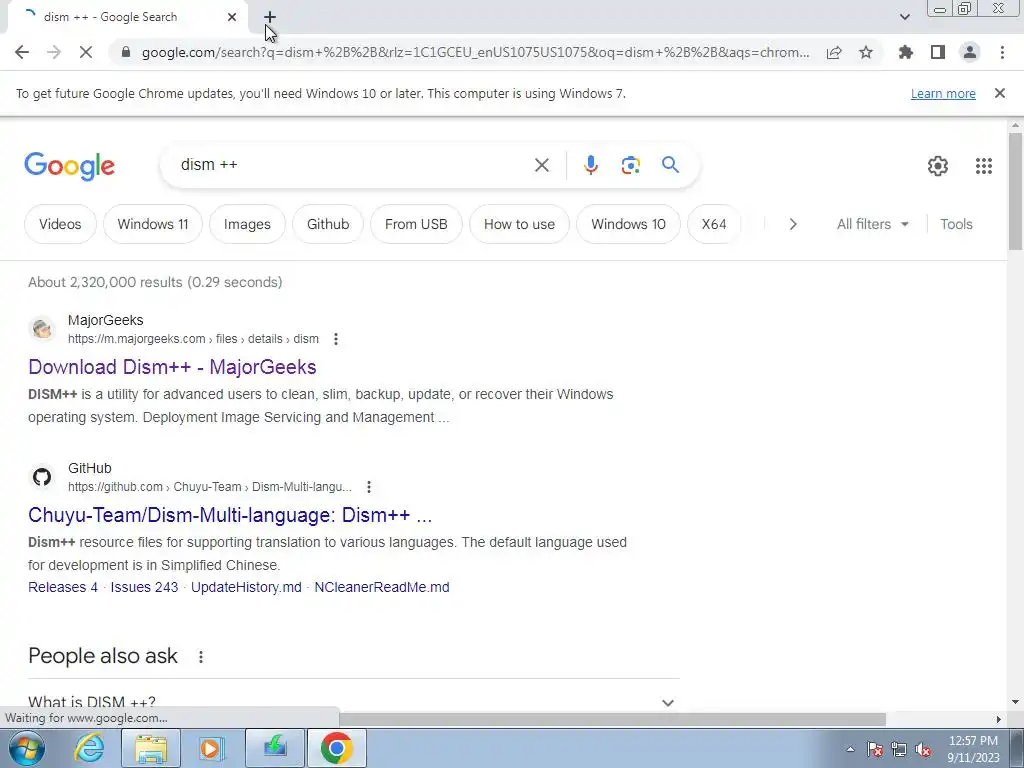Open UpdateHistory.md sublink
This screenshot has width=1024, height=768.
point(246,587)
